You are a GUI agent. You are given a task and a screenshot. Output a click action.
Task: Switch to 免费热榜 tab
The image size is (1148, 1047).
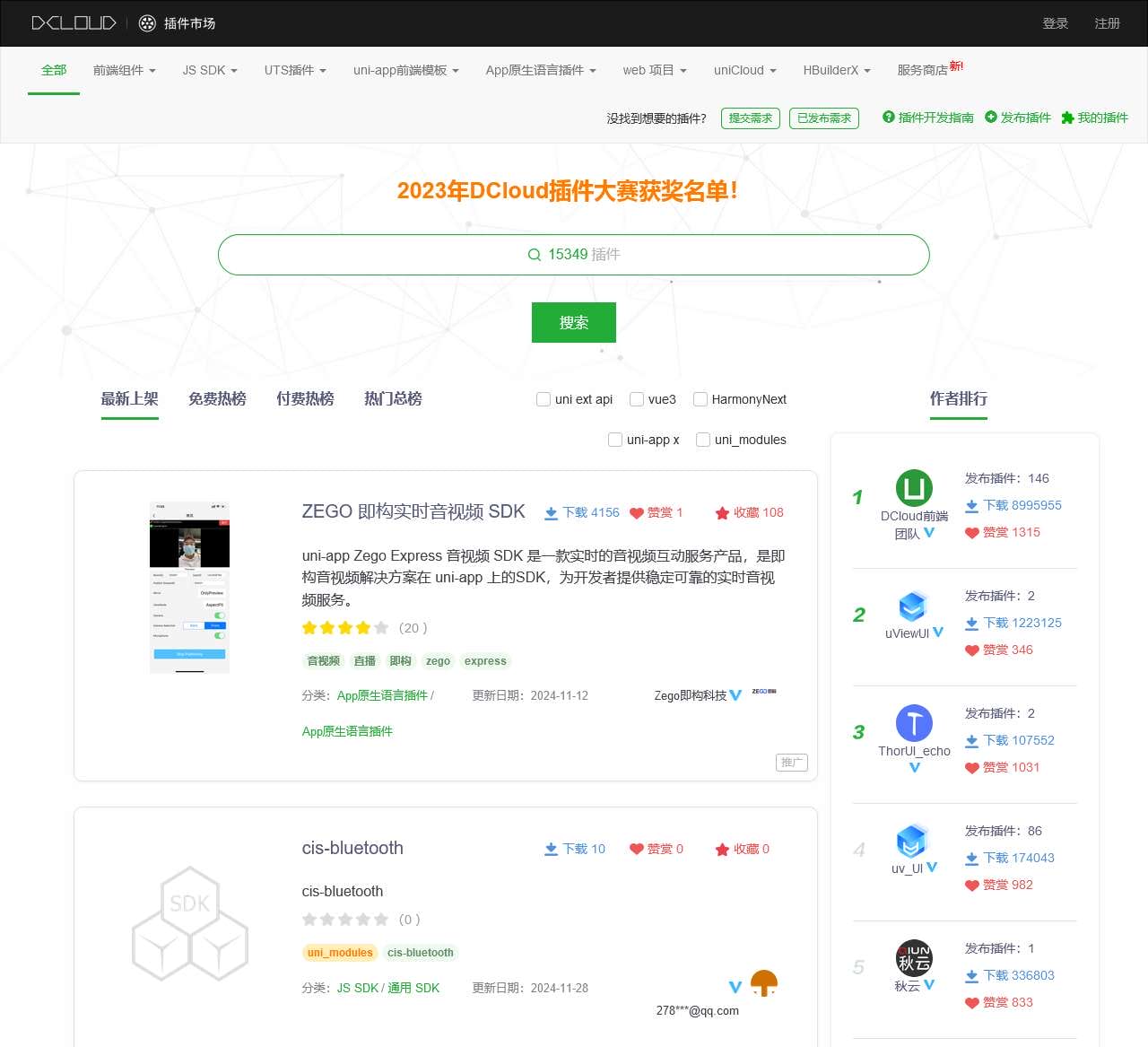(x=217, y=398)
